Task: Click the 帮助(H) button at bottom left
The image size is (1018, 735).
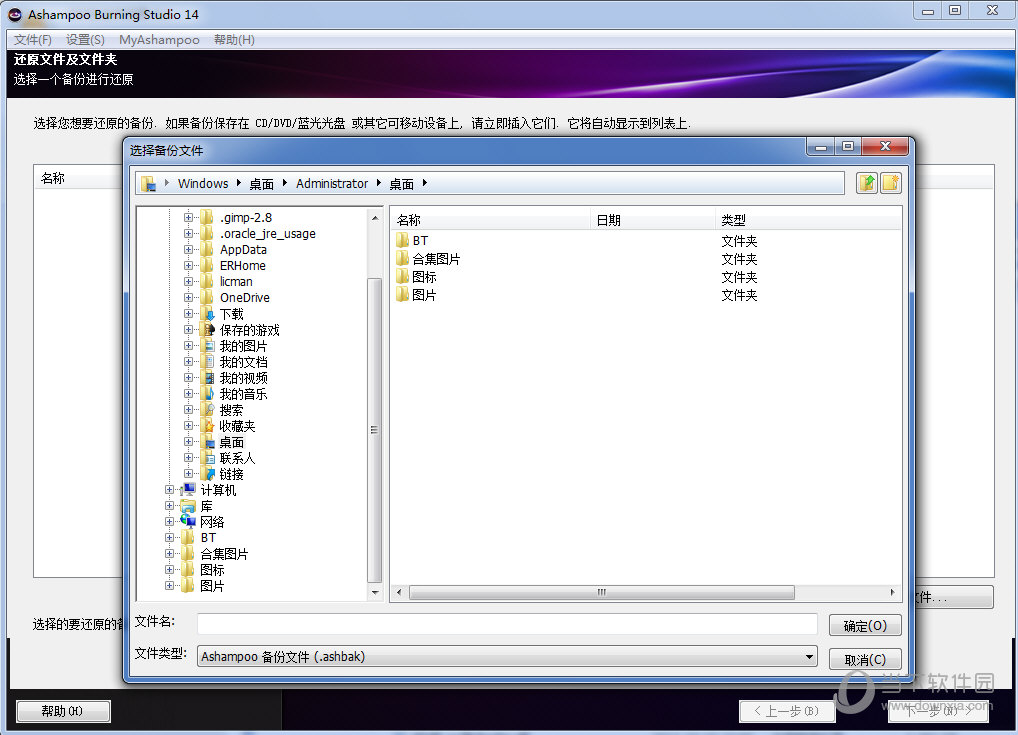Action: 63,711
